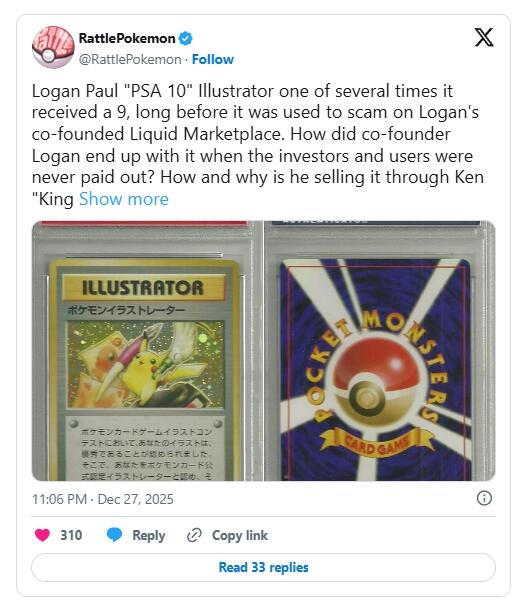The image size is (521, 609).
Task: Click the @RattlePokemon handle
Action: tap(130, 59)
